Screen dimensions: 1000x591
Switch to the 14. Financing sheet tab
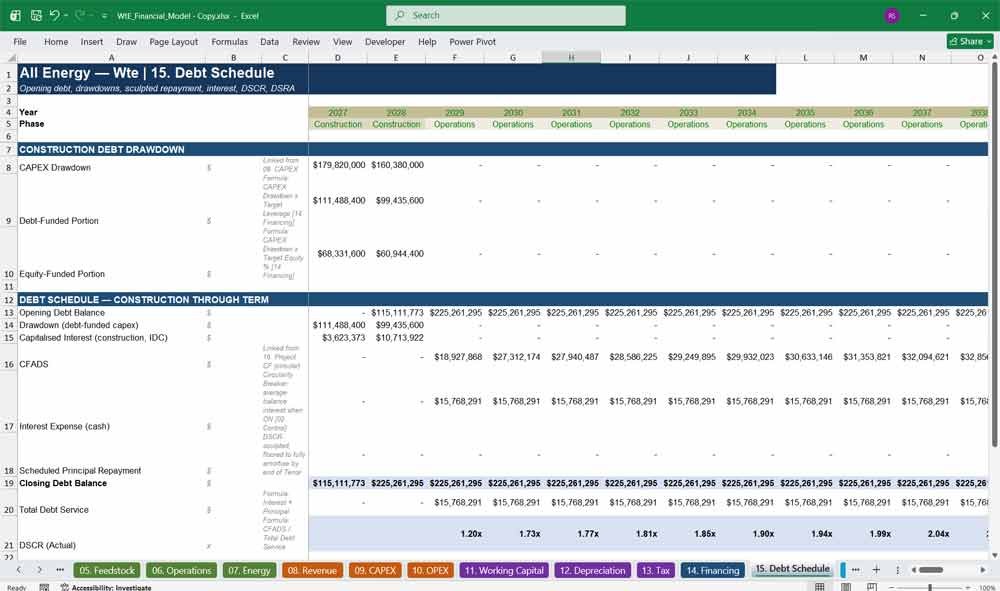[x=712, y=570]
